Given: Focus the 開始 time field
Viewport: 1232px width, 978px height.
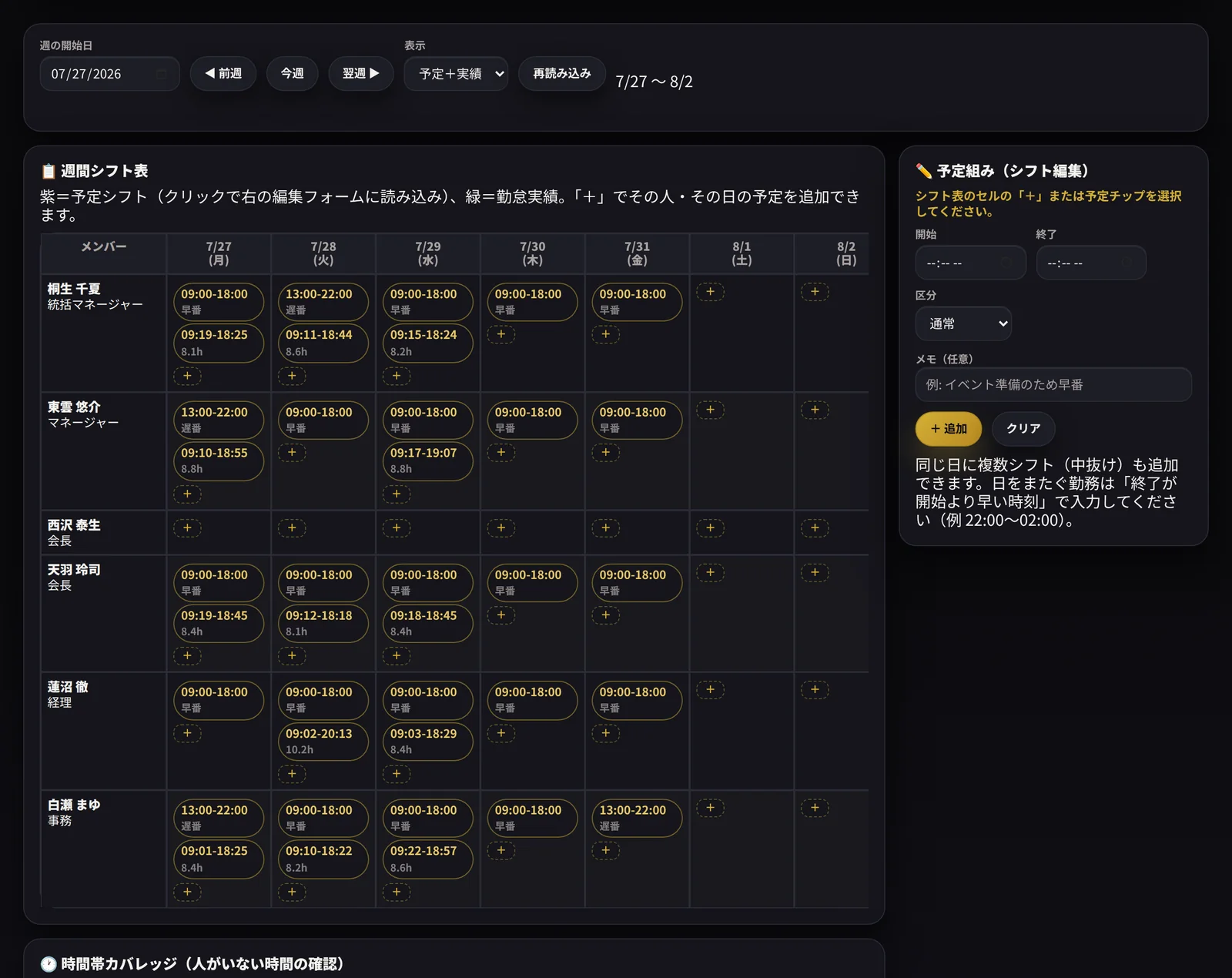Looking at the screenshot, I should coord(970,263).
